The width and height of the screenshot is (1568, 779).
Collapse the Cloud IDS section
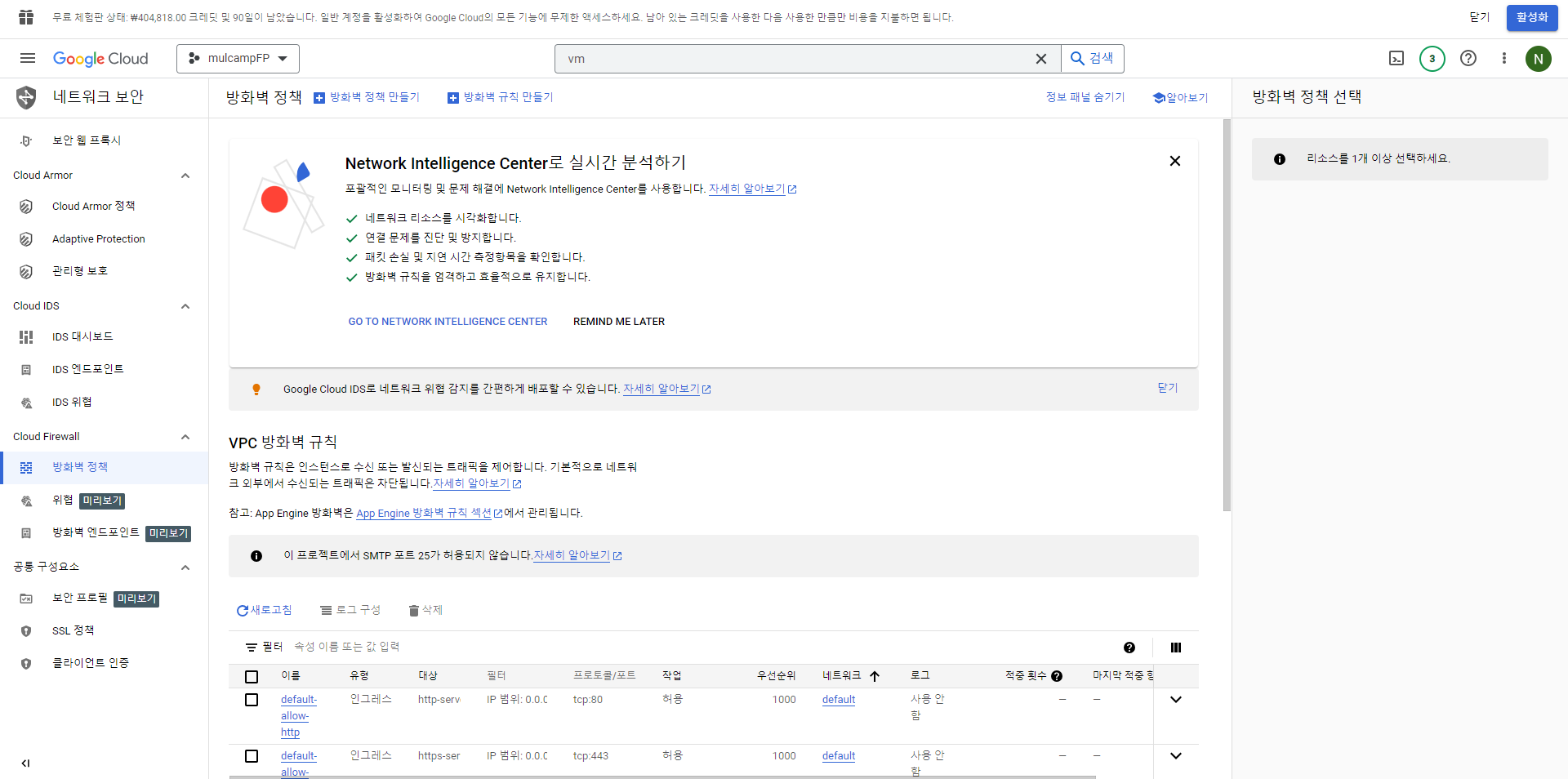coord(185,306)
